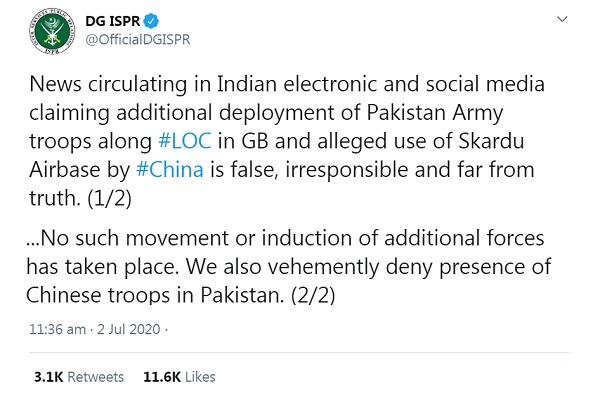Screen dimensions: 600x397
Task: Click the Likes label text
Action: pos(200,377)
